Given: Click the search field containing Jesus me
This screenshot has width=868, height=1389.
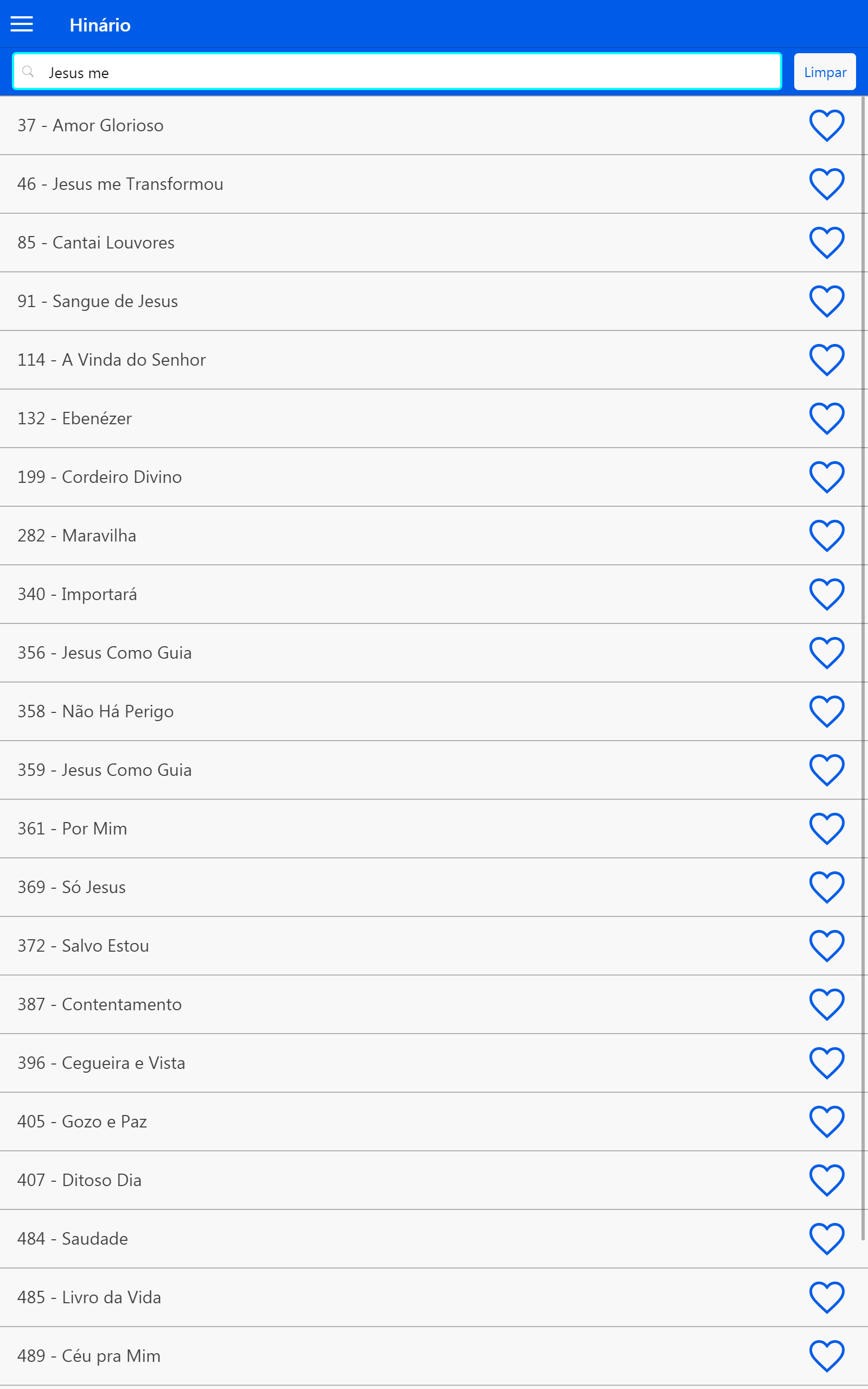Looking at the screenshot, I should point(397,72).
